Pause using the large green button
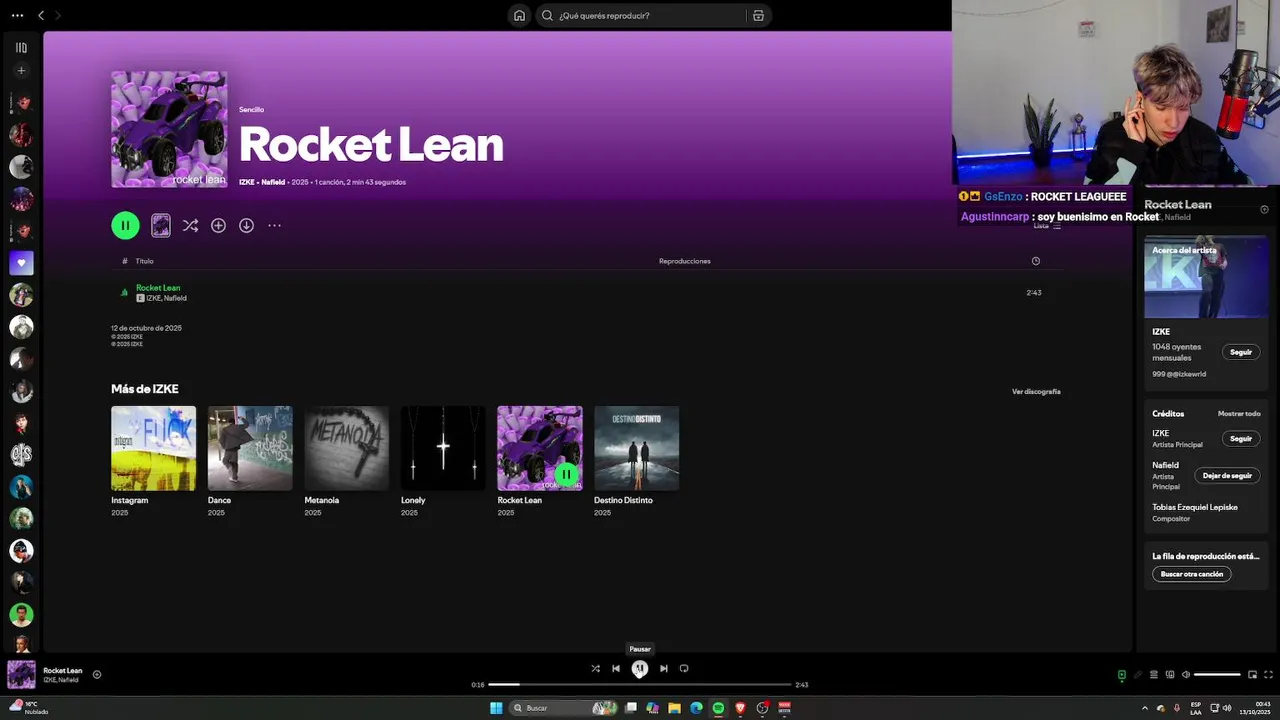This screenshot has width=1280, height=720. (x=125, y=226)
